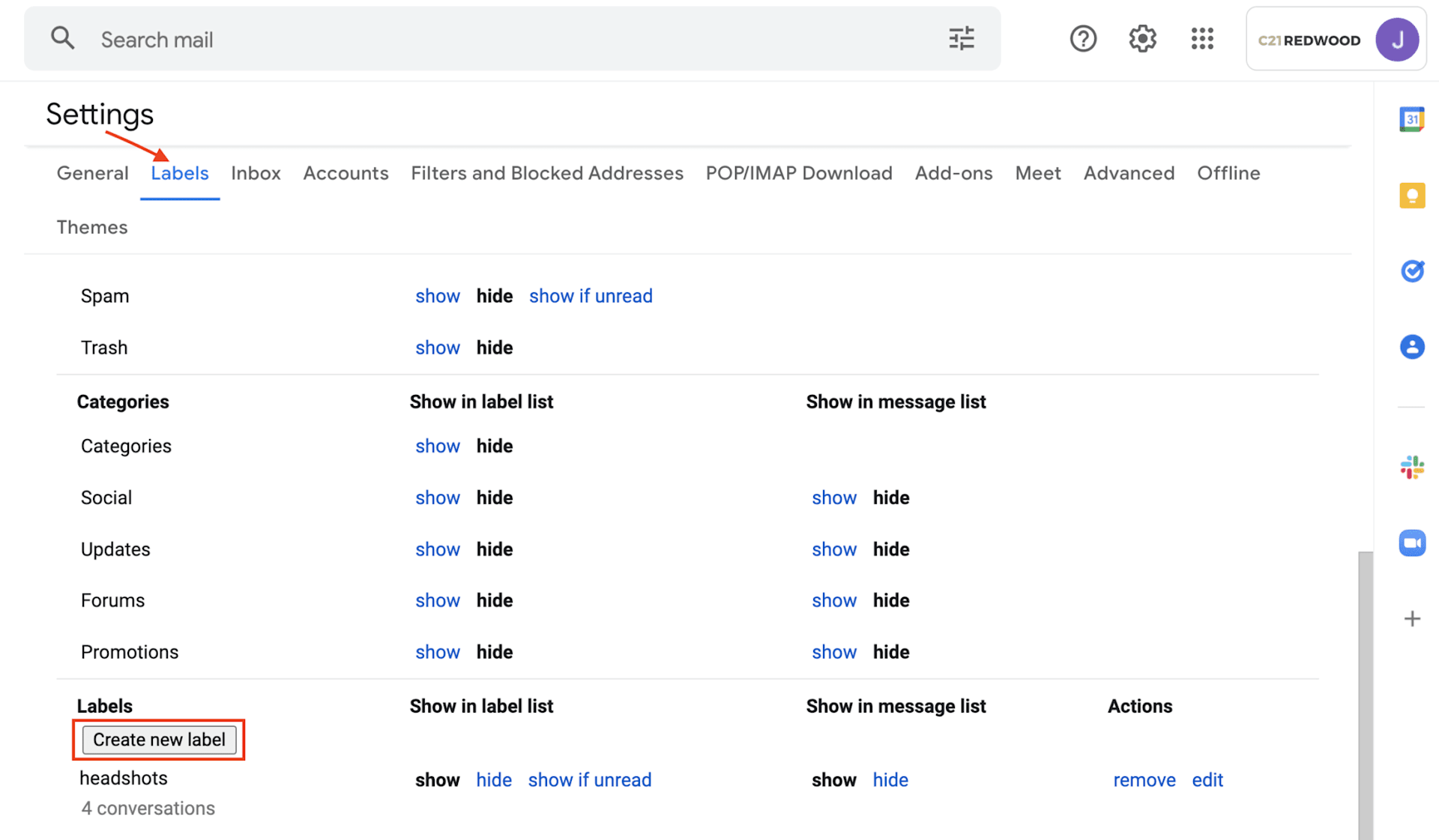
Task: Remove the headshots label
Action: [1144, 780]
